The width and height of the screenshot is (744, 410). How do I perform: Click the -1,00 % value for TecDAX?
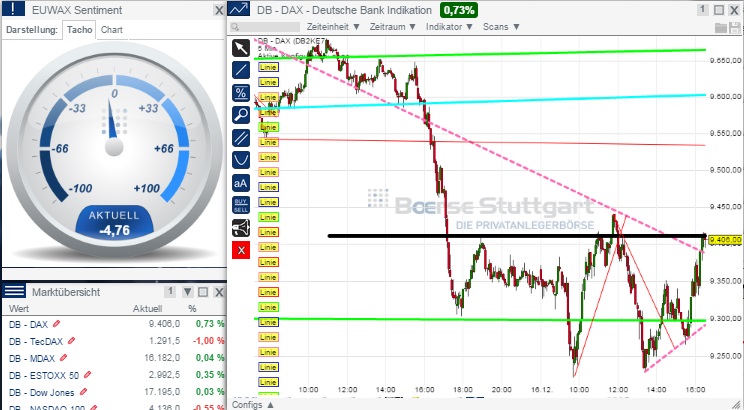tap(209, 341)
